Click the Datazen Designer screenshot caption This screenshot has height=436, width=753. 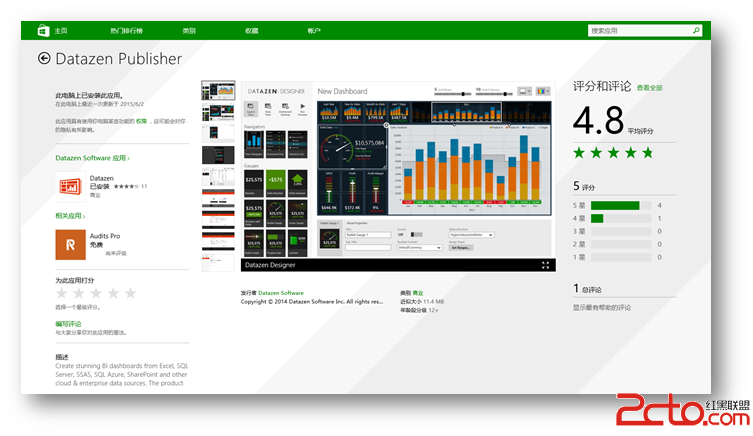270,265
